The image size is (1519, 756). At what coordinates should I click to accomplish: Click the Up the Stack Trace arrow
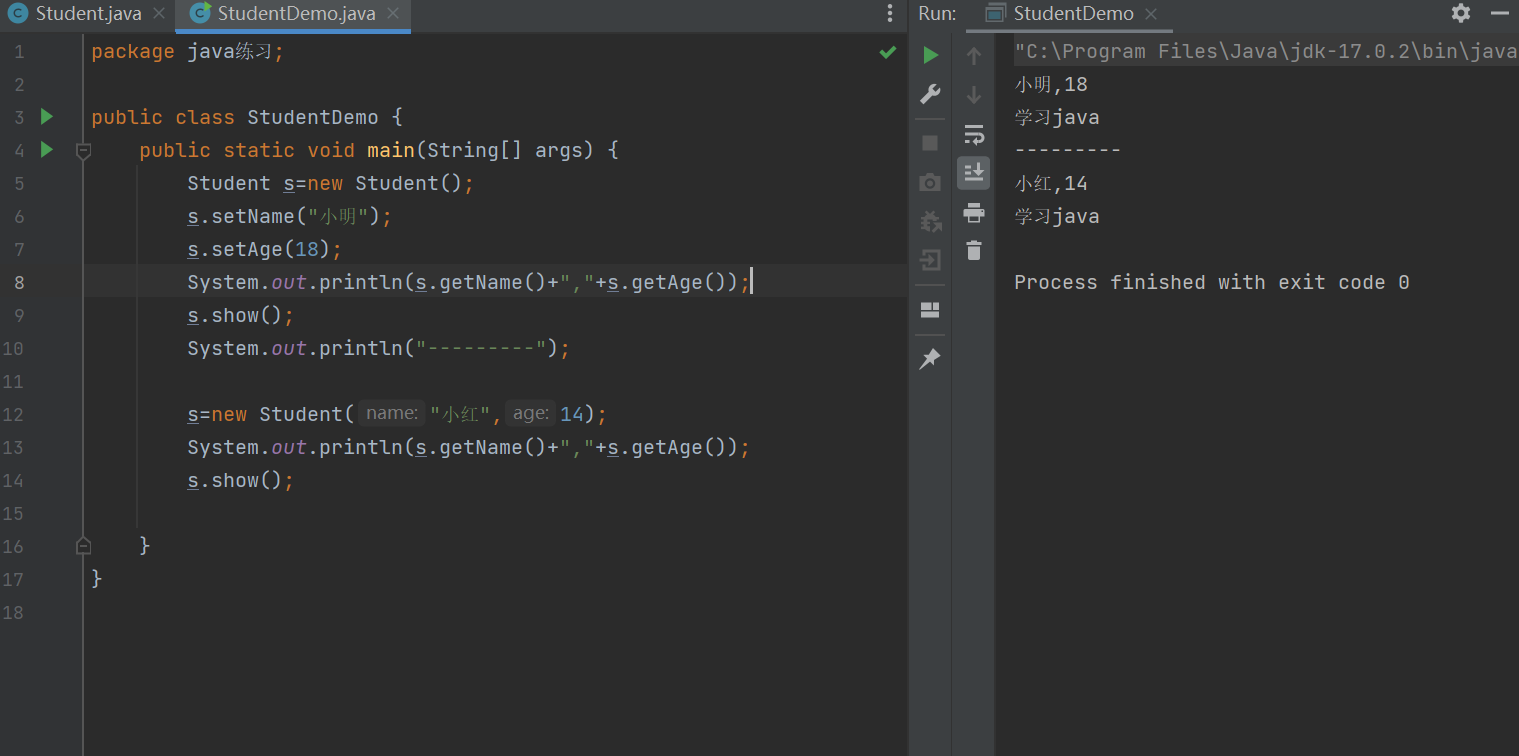[974, 56]
